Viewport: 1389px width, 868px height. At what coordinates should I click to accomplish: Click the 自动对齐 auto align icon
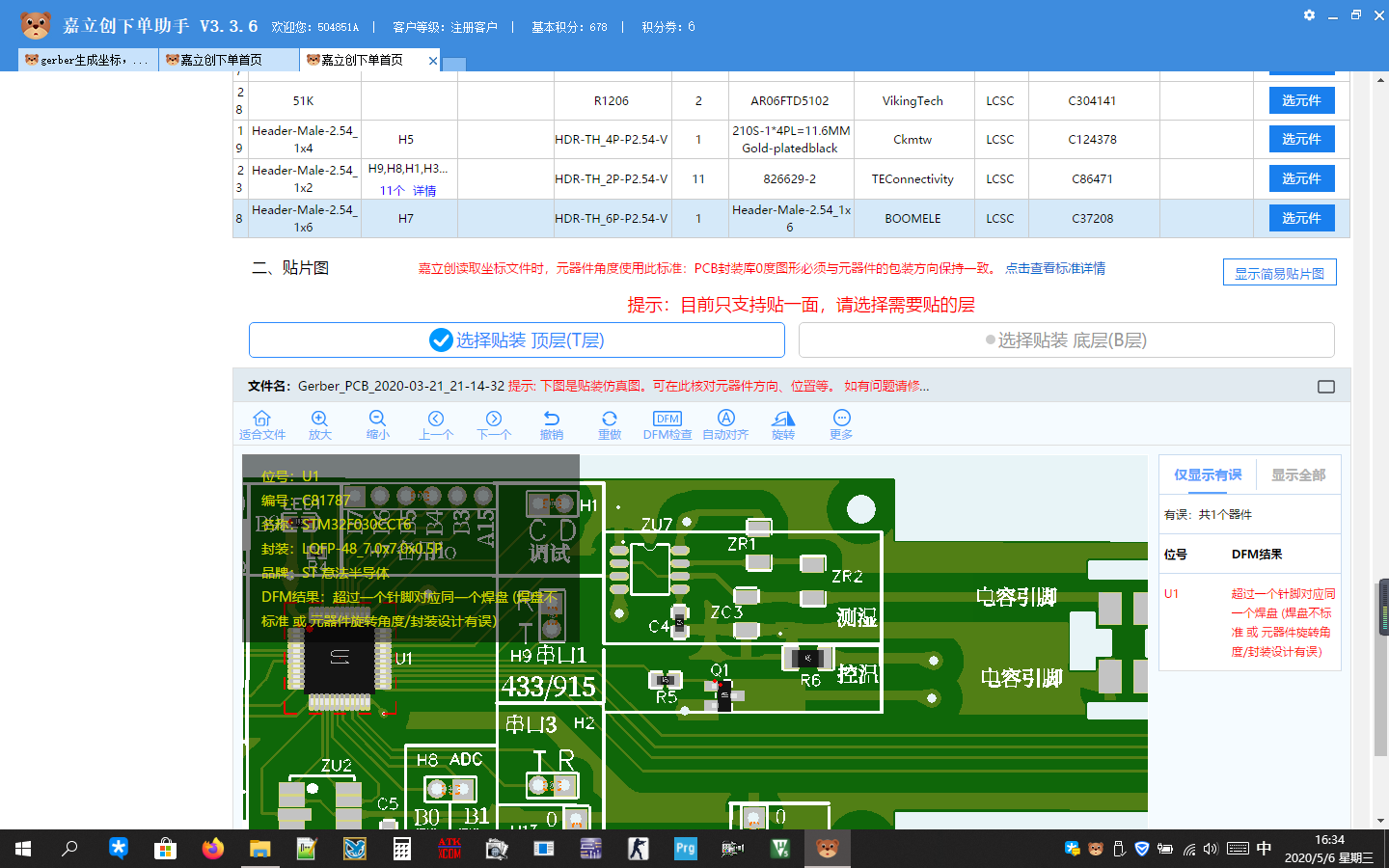pyautogui.click(x=725, y=424)
